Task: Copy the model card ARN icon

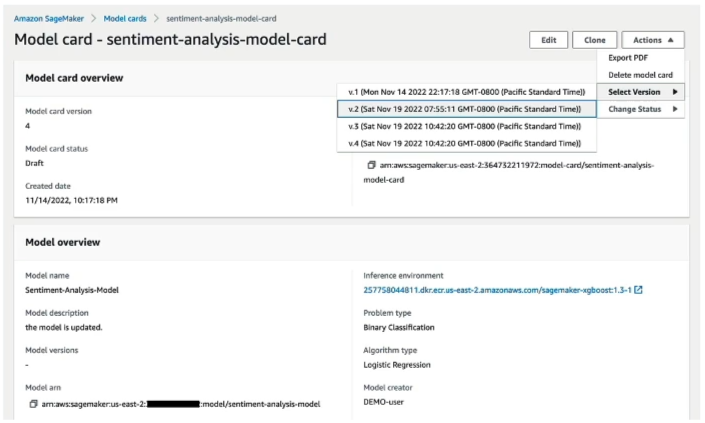Action: coord(371,165)
